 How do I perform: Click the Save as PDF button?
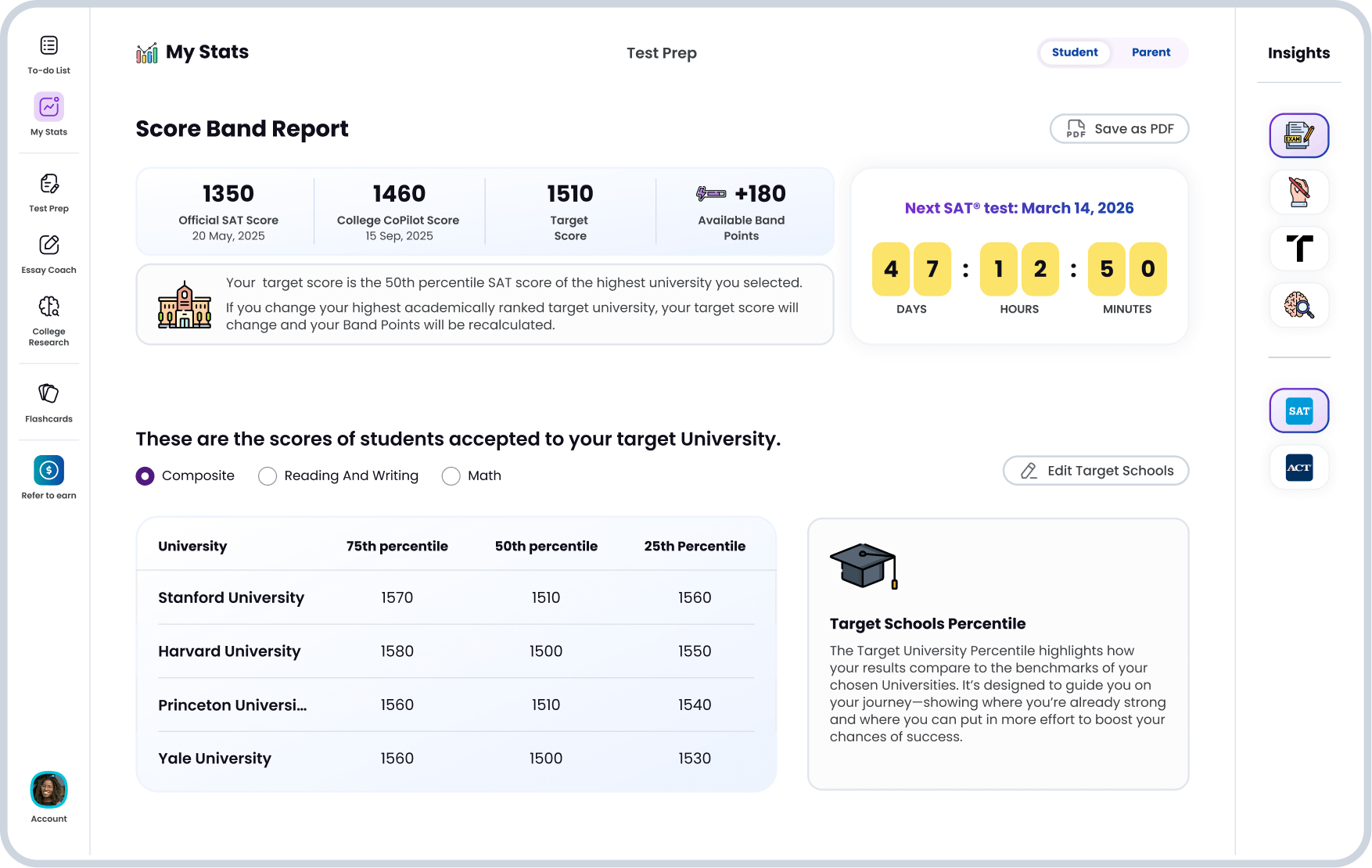(x=1119, y=129)
